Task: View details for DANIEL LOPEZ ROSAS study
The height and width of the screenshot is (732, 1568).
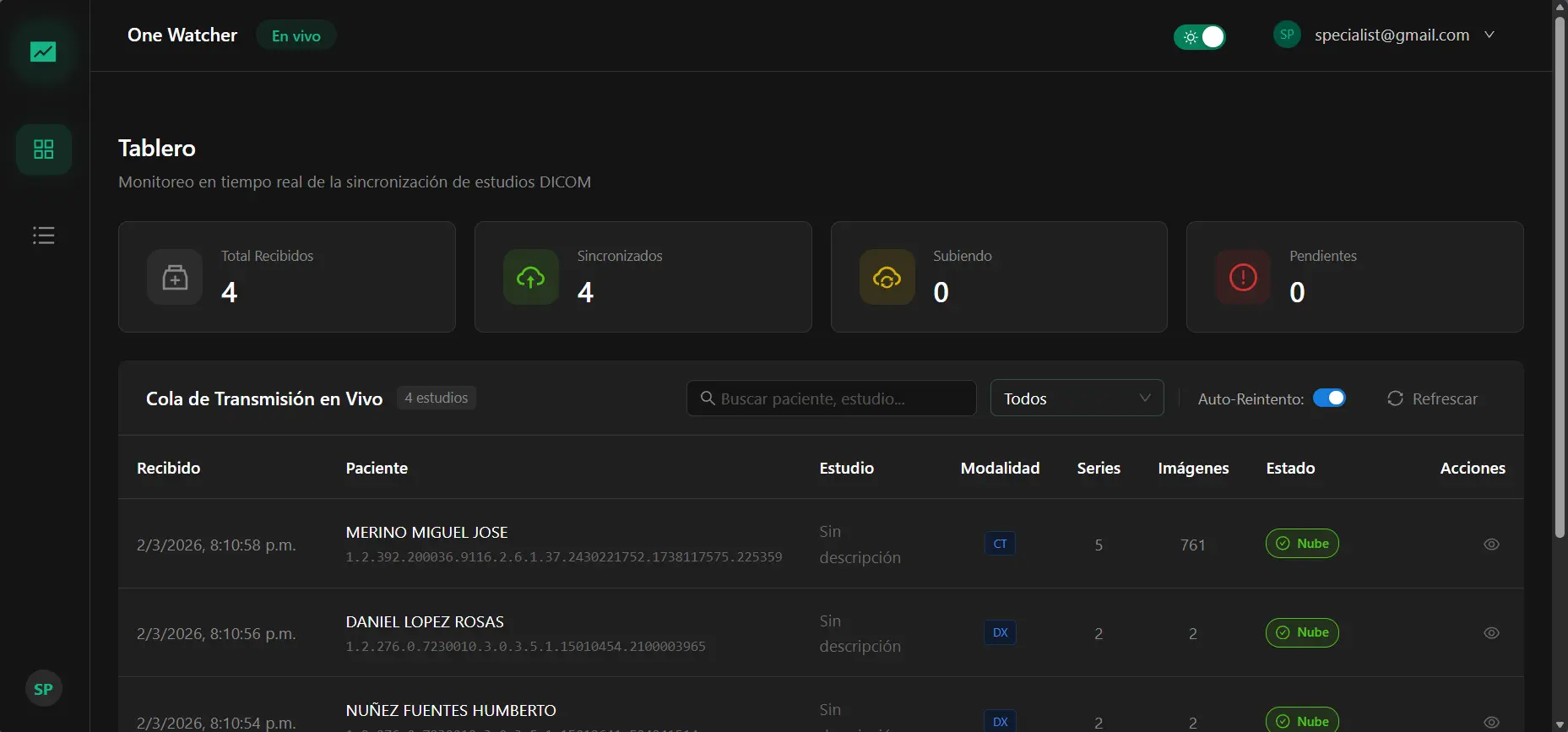Action: point(1491,633)
